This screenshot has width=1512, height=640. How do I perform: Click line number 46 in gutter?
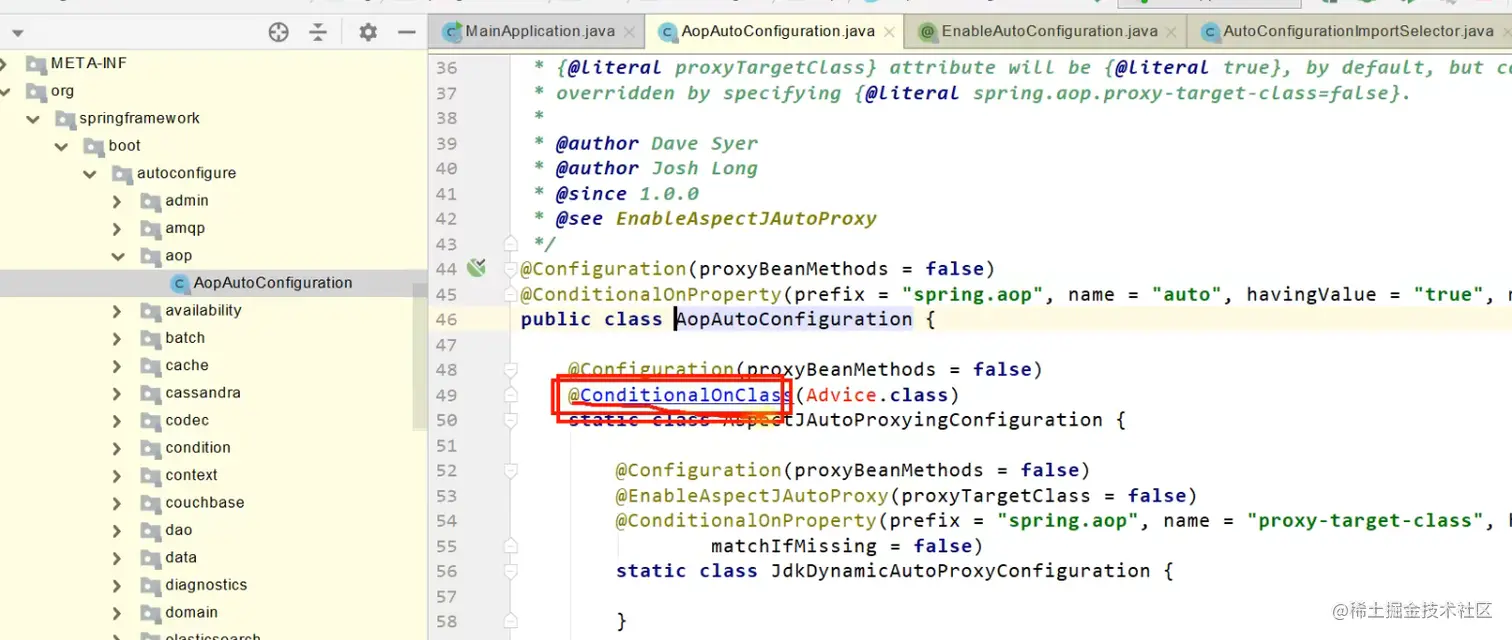(x=446, y=320)
